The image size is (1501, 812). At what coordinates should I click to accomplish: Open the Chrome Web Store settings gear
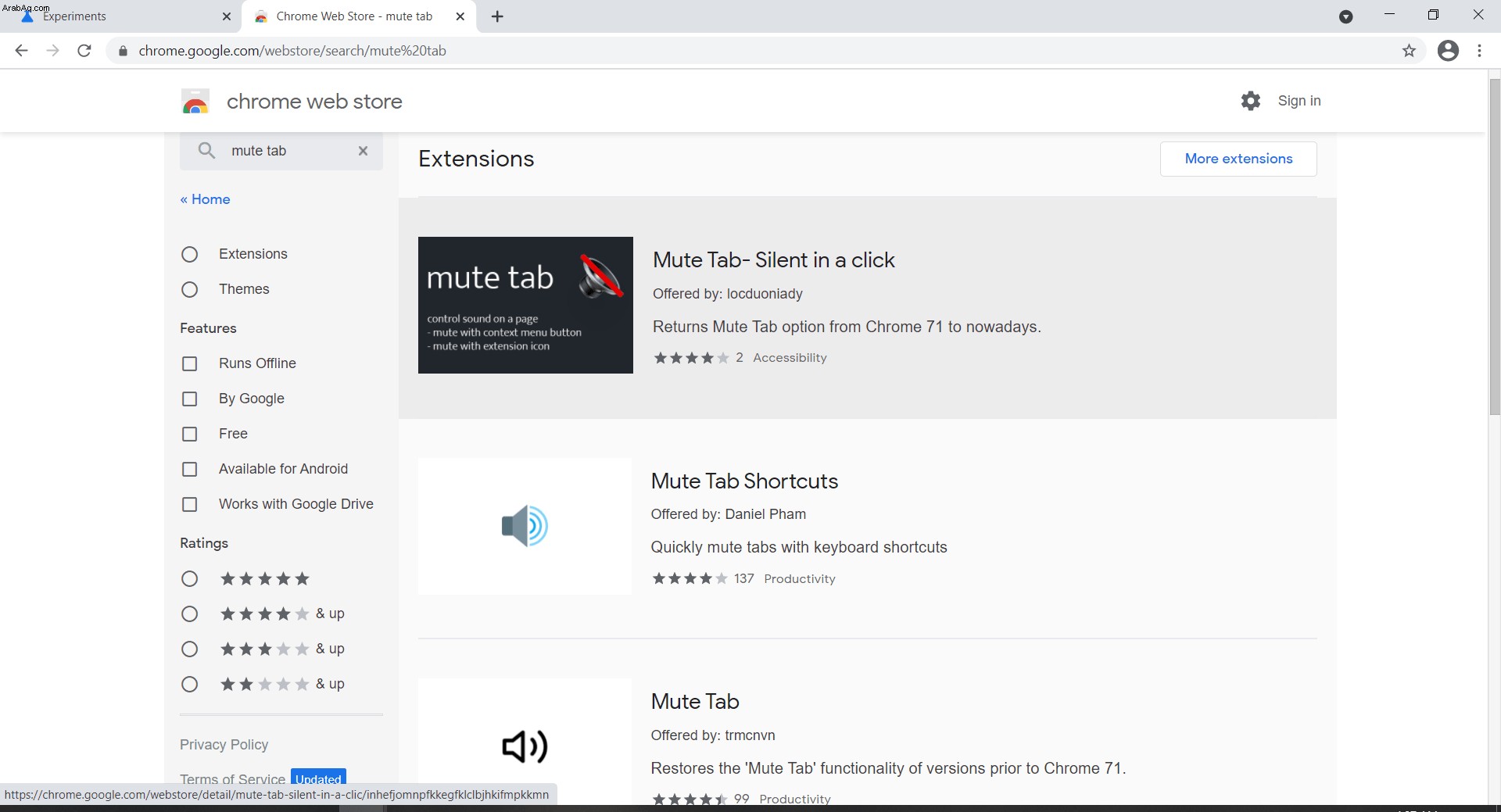point(1251,101)
